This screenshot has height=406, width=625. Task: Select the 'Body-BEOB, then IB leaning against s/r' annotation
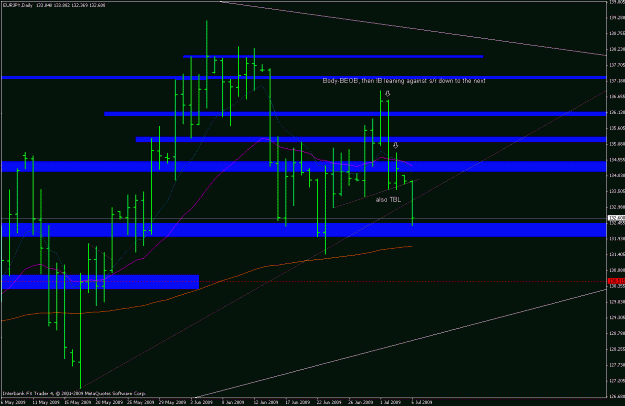pyautogui.click(x=403, y=81)
